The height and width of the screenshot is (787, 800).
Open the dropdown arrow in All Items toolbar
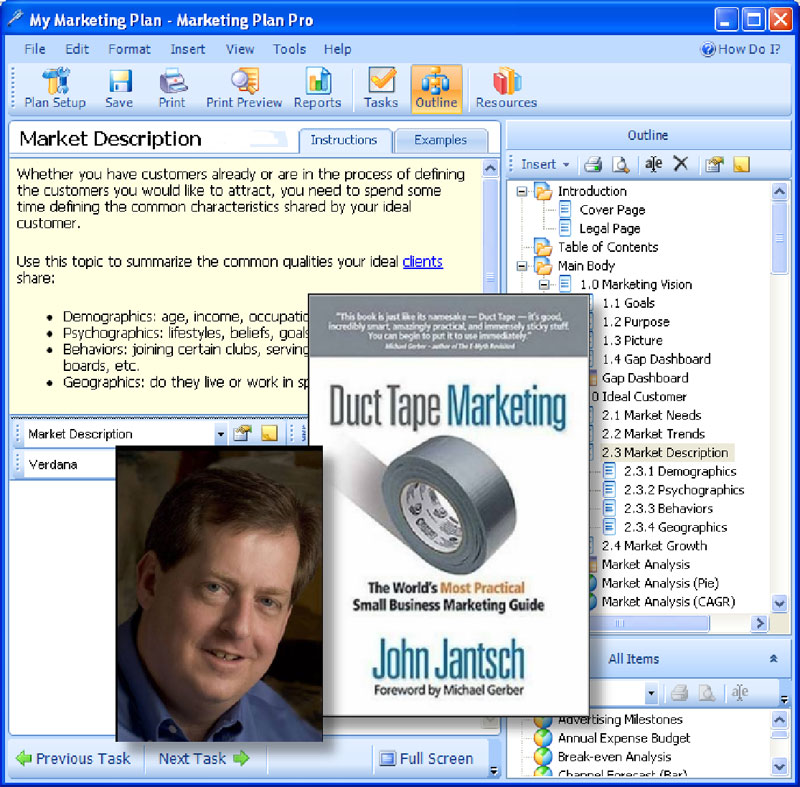[x=651, y=693]
